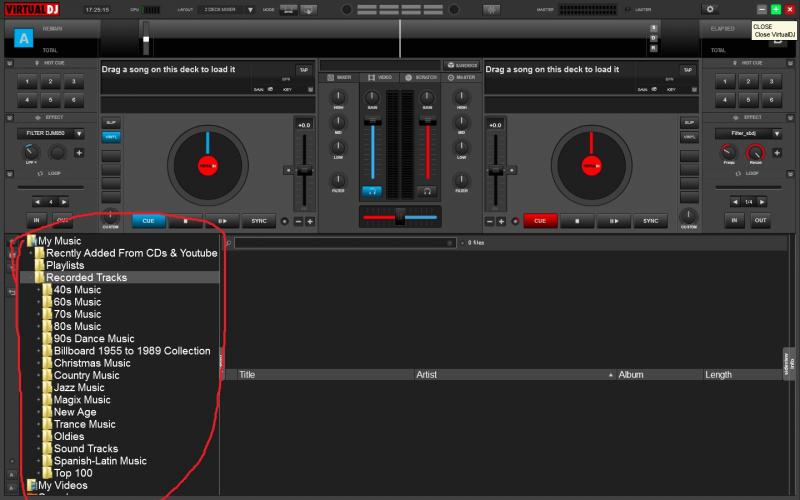Click the left deck pitch fader
The height and width of the screenshot is (500, 800).
coord(304,171)
